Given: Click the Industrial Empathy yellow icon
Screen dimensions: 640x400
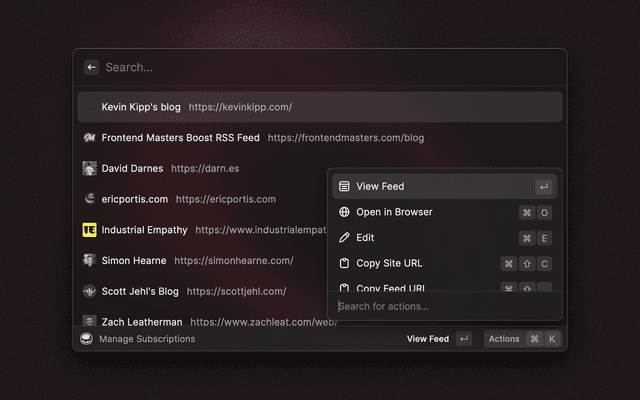Looking at the screenshot, I should pos(89,230).
